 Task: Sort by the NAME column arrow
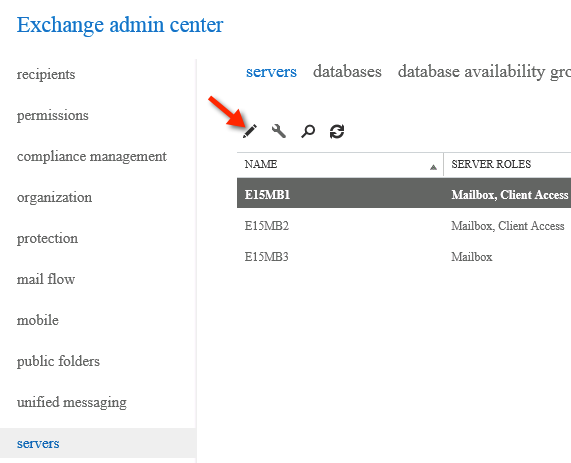433,167
